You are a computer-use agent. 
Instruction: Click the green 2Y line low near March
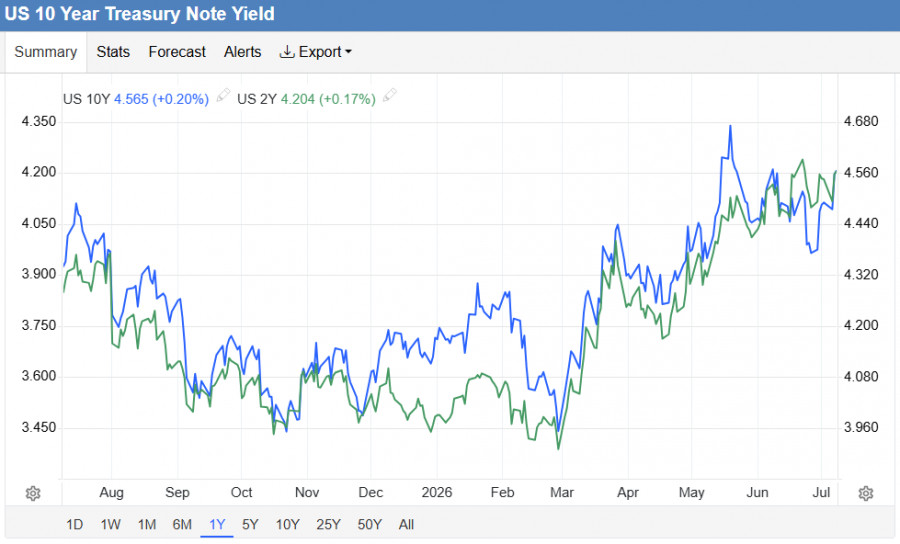click(x=558, y=448)
